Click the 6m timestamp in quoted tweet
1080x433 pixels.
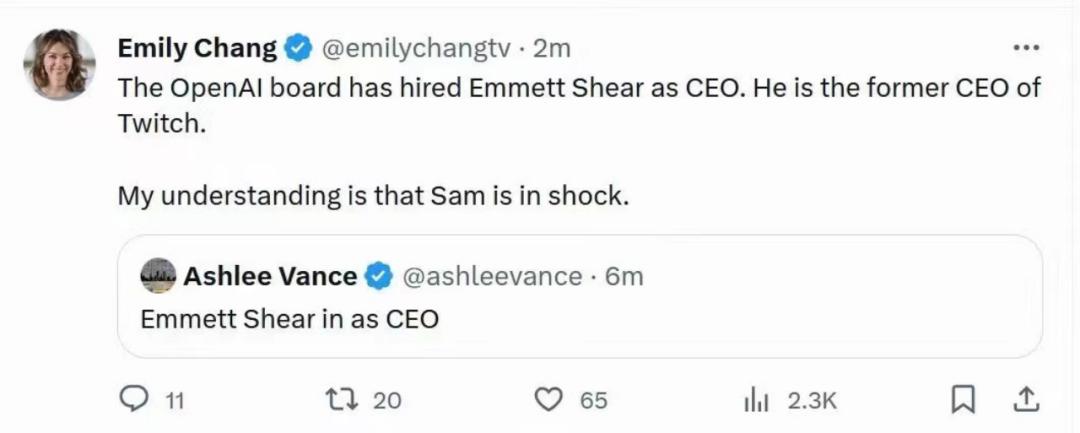pyautogui.click(x=625, y=277)
